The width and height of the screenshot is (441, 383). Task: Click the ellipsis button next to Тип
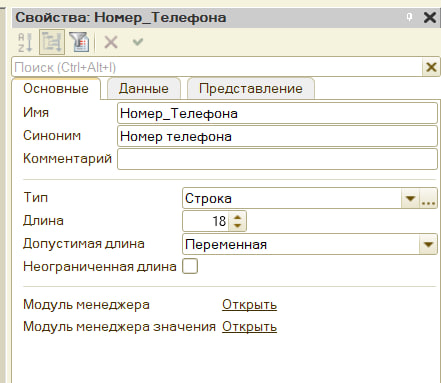click(x=428, y=199)
